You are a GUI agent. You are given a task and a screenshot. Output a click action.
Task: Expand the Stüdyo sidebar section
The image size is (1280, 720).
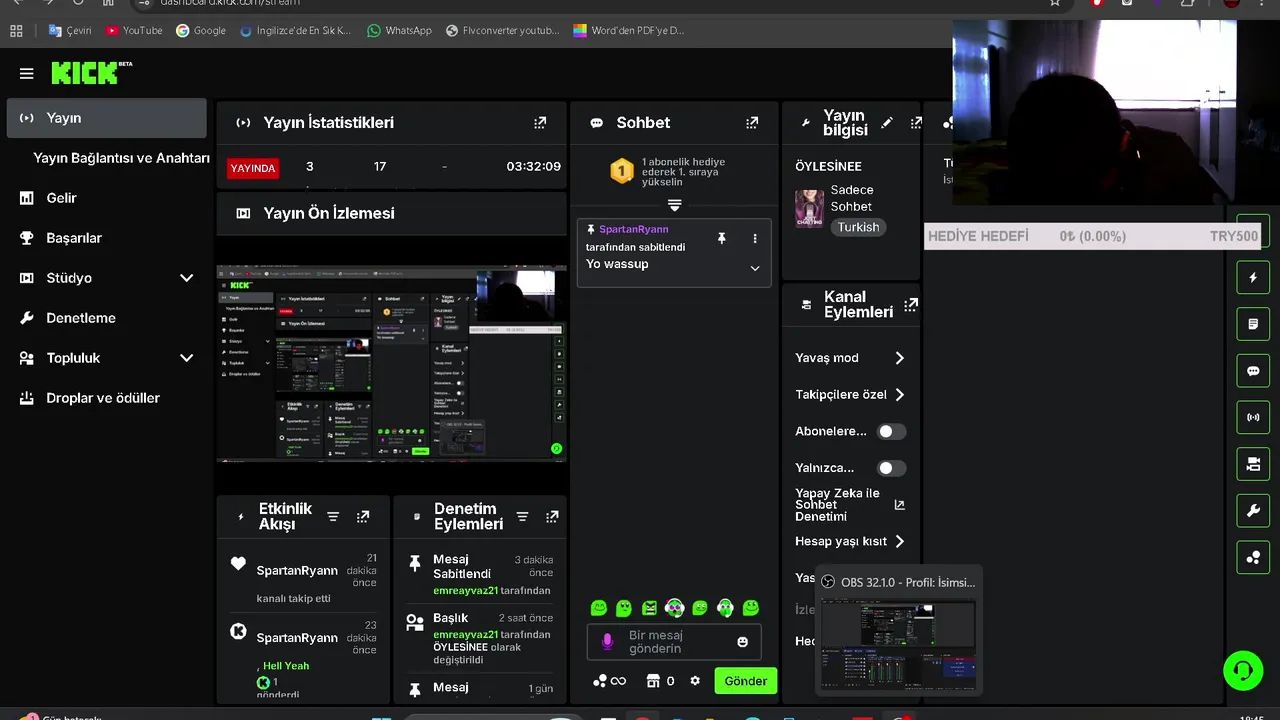pyautogui.click(x=186, y=278)
